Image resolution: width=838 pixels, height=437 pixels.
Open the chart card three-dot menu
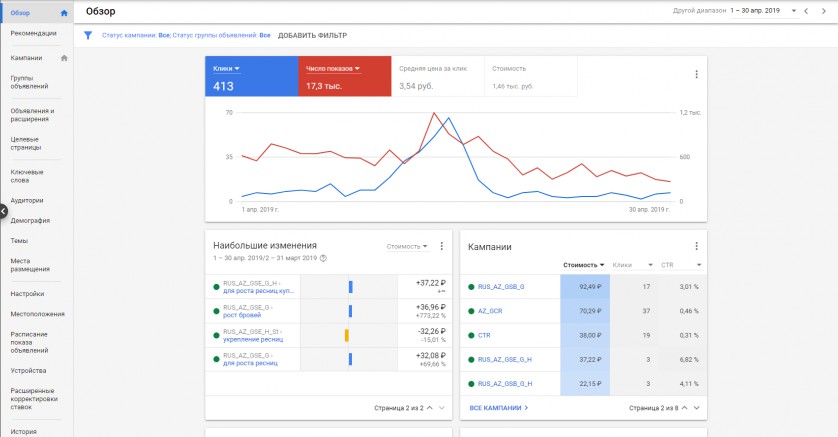(696, 74)
